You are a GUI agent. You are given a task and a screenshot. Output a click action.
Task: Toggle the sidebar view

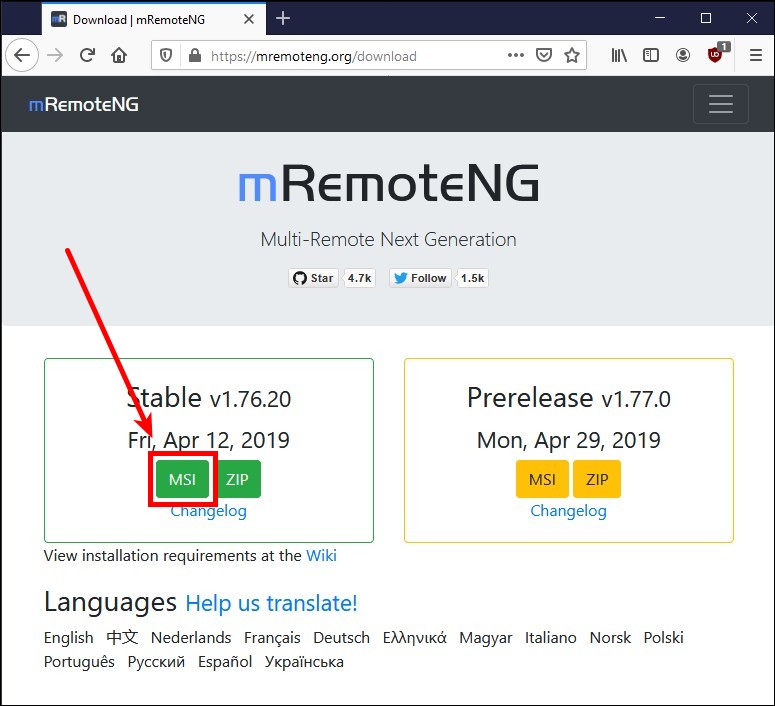tap(651, 56)
